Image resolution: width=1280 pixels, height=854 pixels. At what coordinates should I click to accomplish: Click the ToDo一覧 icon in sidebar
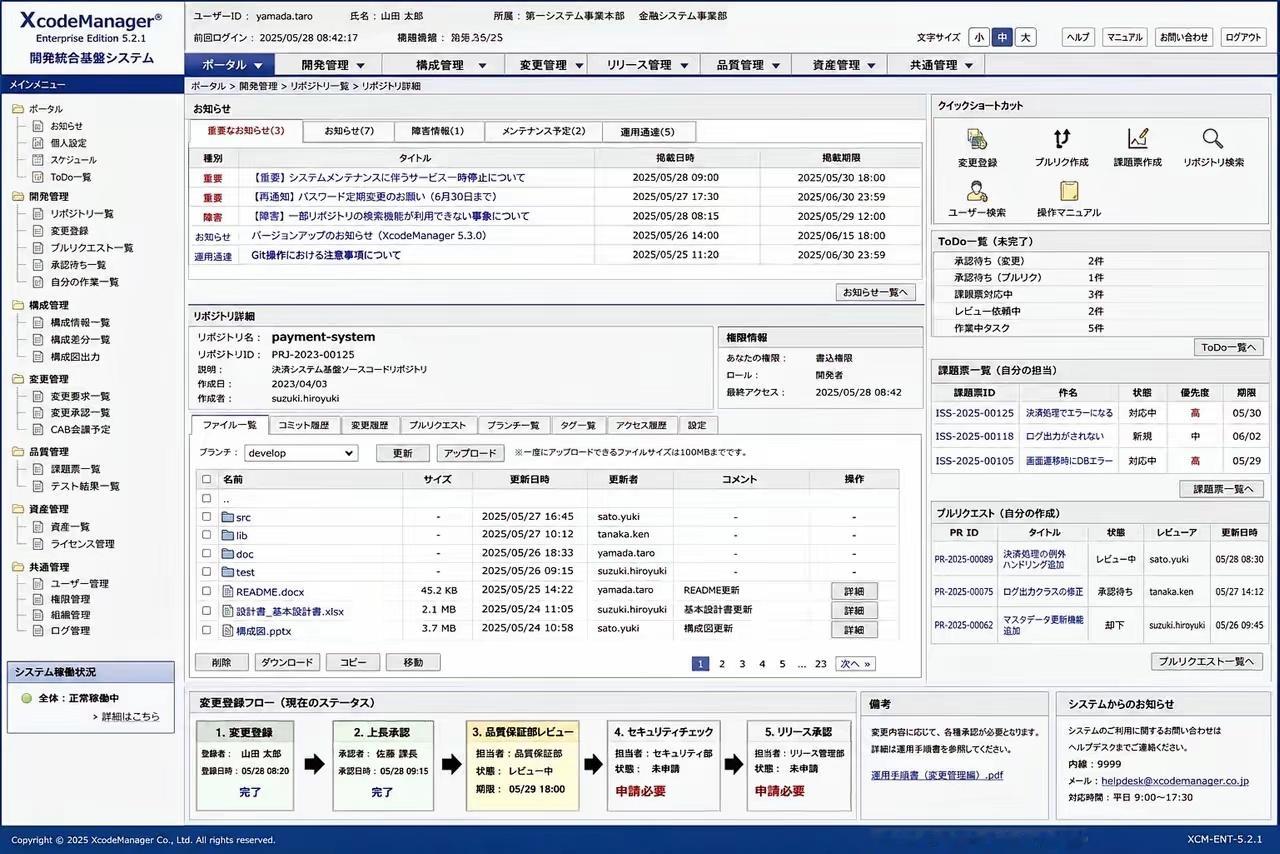pyautogui.click(x=38, y=177)
